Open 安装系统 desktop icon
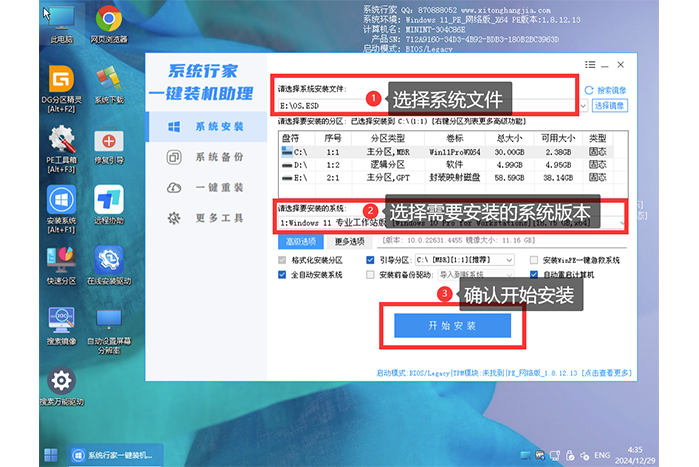 pyautogui.click(x=61, y=209)
